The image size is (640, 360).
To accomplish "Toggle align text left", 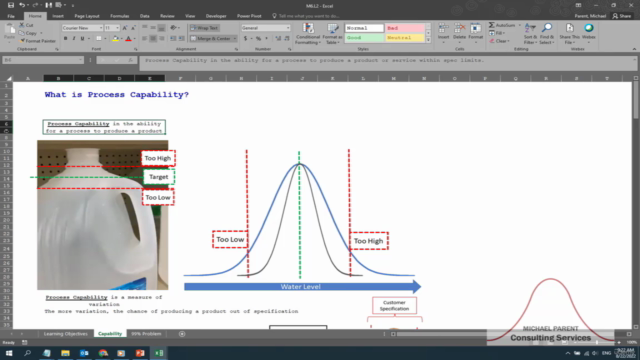I will tap(144, 38).
